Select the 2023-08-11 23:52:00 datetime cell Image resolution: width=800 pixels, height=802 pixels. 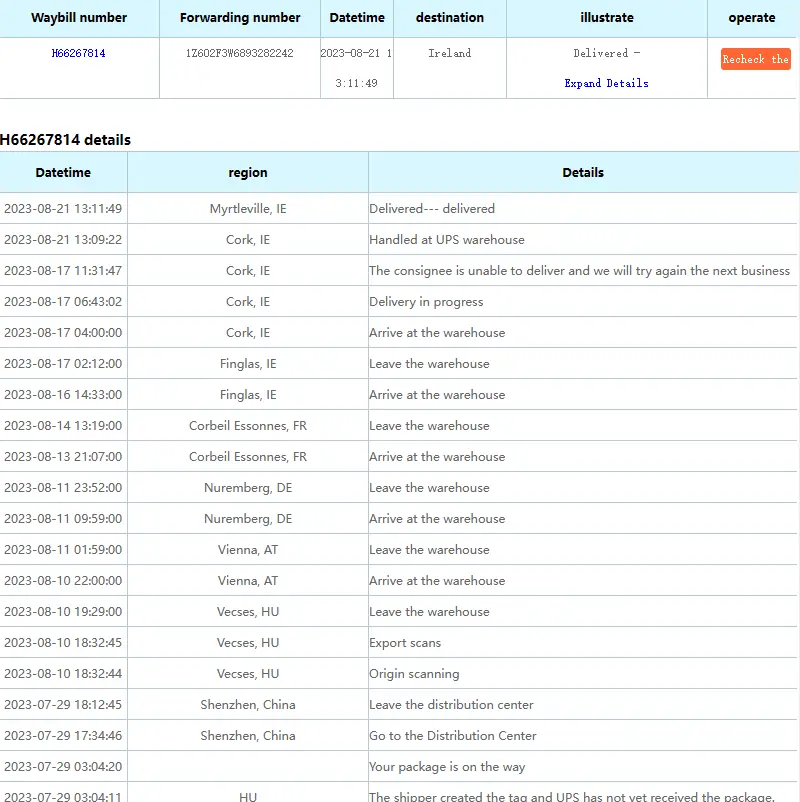pos(63,488)
